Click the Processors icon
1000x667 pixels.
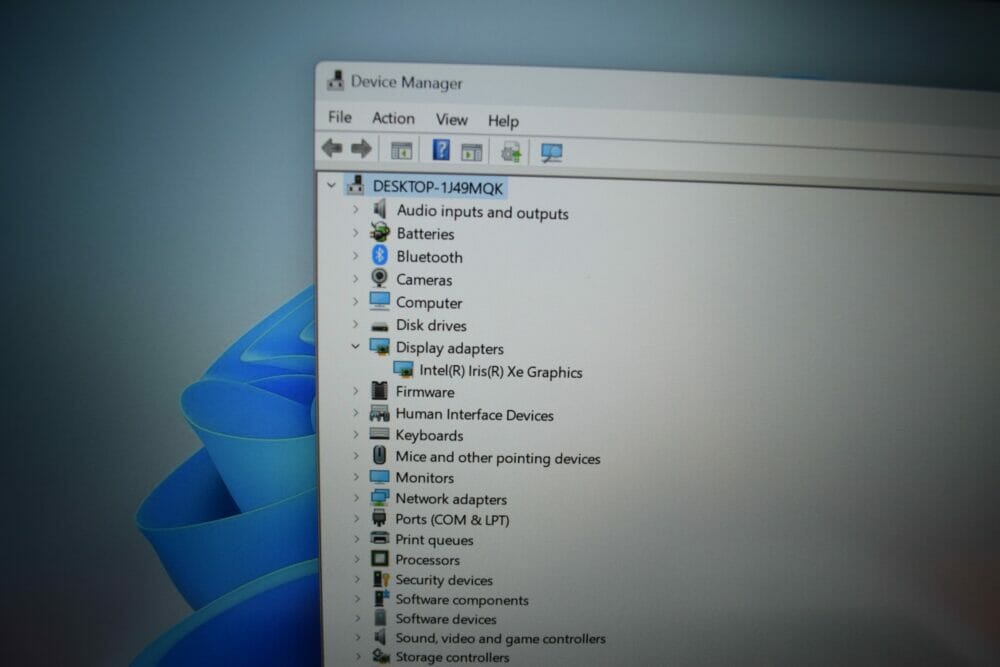379,559
